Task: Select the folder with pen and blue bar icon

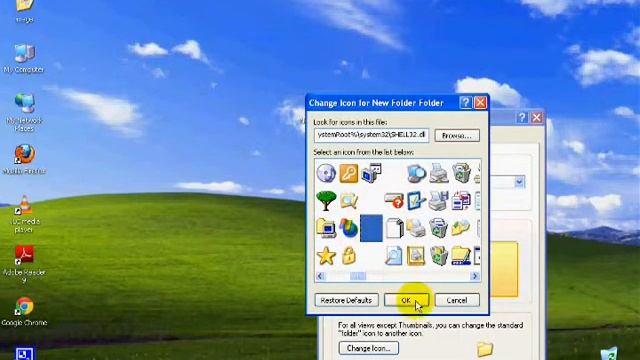Action: point(461,256)
